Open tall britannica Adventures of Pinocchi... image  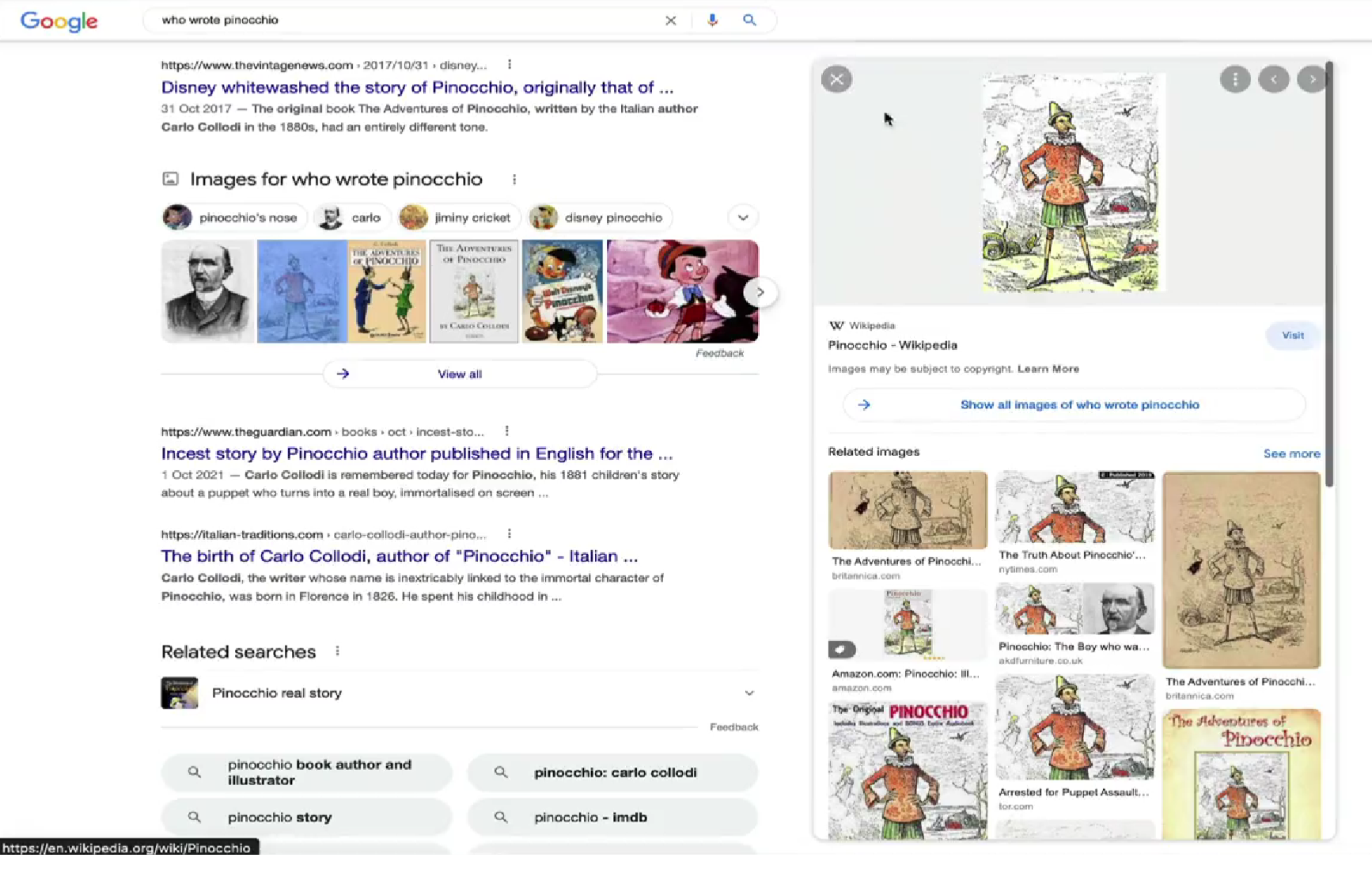tap(1241, 570)
